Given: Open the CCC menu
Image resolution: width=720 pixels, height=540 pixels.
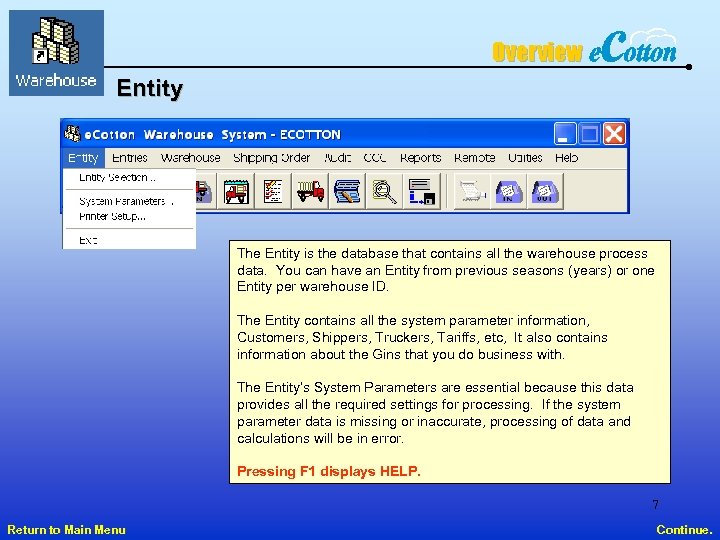Looking at the screenshot, I should click(375, 158).
